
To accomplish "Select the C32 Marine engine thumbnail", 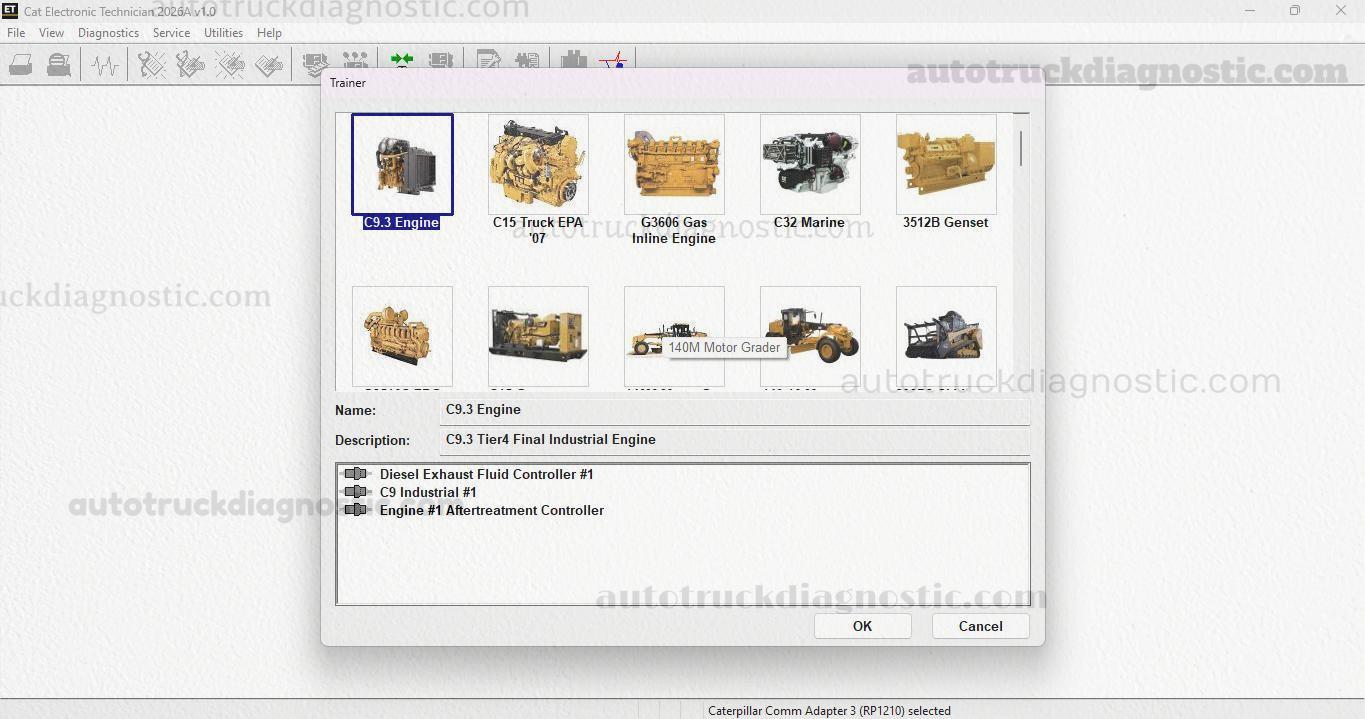I will coord(810,164).
